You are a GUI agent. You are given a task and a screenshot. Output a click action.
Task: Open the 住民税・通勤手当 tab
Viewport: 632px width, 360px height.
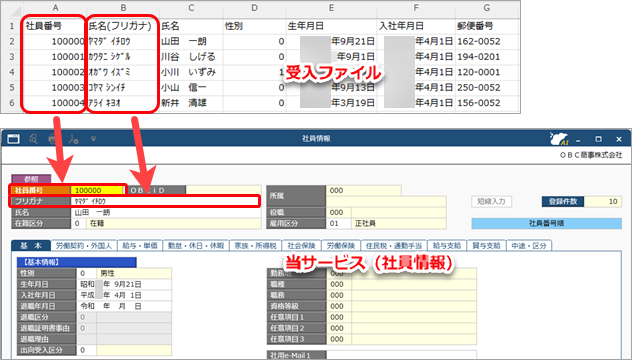pyautogui.click(x=394, y=245)
